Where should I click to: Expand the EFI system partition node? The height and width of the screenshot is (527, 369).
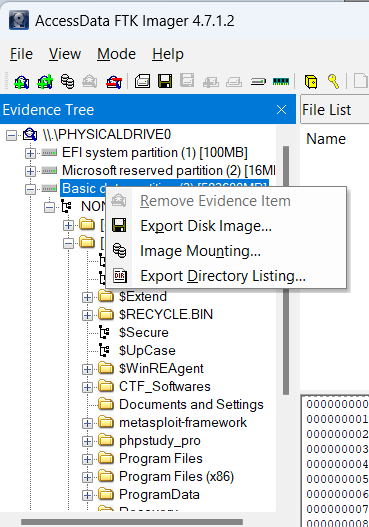[x=30, y=153]
